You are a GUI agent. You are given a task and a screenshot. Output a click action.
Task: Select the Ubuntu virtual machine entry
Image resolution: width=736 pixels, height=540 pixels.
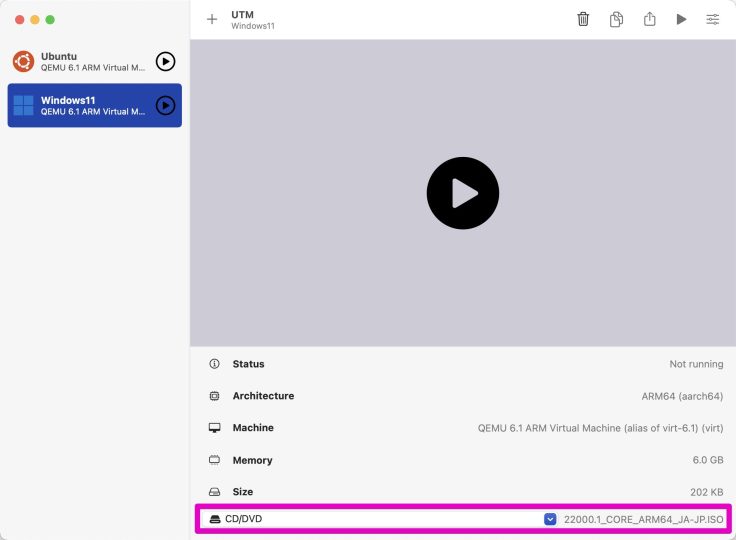tap(94, 62)
